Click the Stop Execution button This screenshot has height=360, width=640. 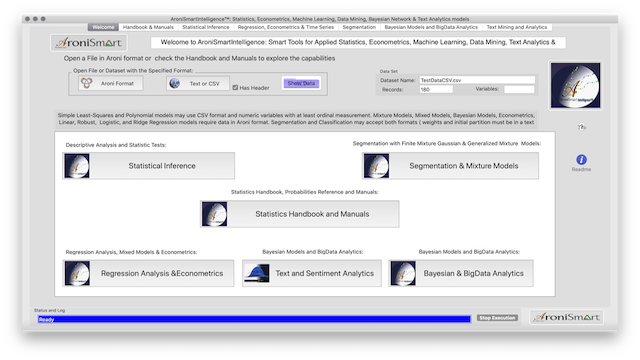497,318
